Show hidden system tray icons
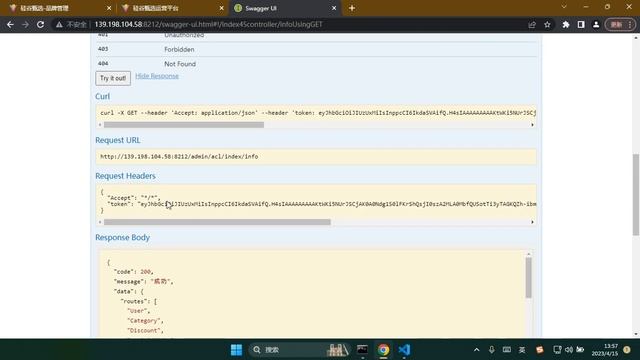This screenshot has width=640, height=360. pyautogui.click(x=476, y=350)
